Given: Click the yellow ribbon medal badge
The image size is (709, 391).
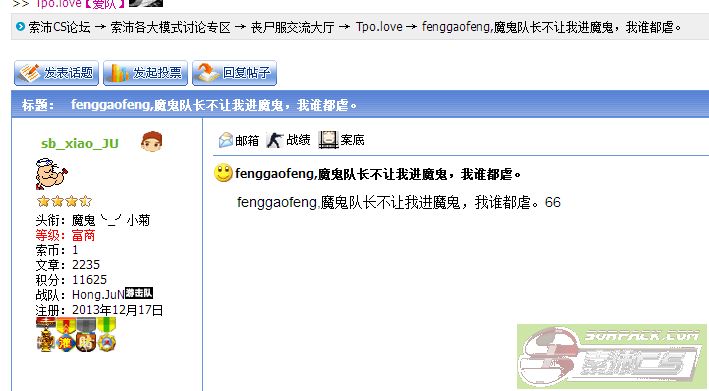Looking at the screenshot, I should click(66, 334).
